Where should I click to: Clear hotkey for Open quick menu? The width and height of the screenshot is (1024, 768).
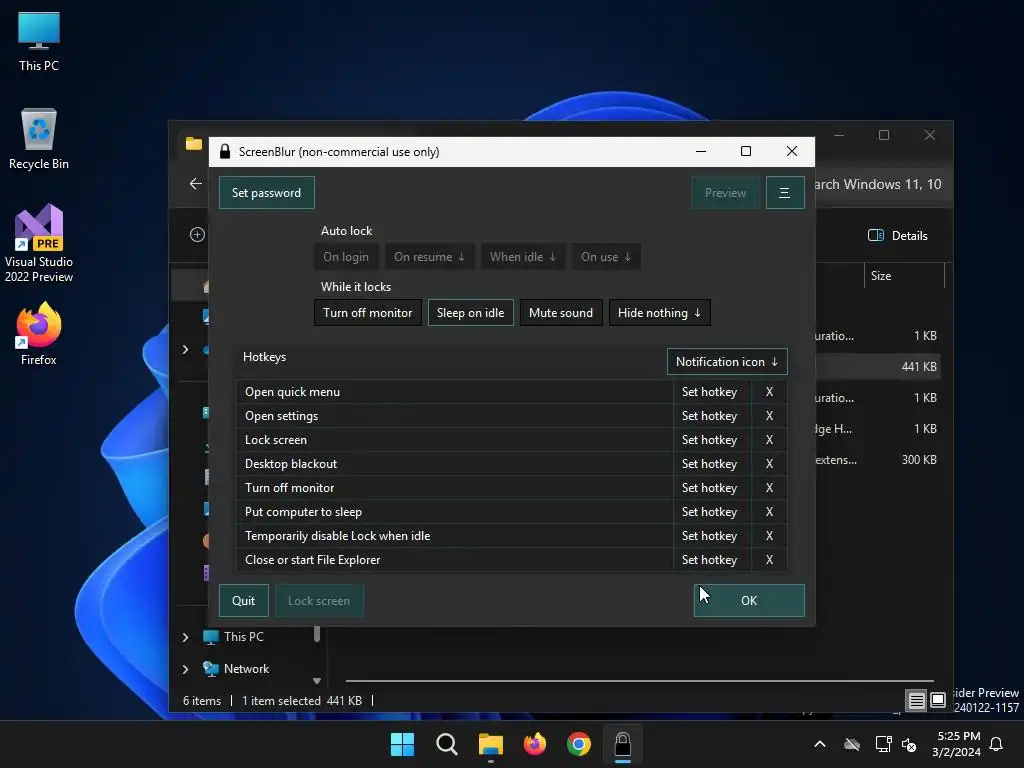coord(769,392)
